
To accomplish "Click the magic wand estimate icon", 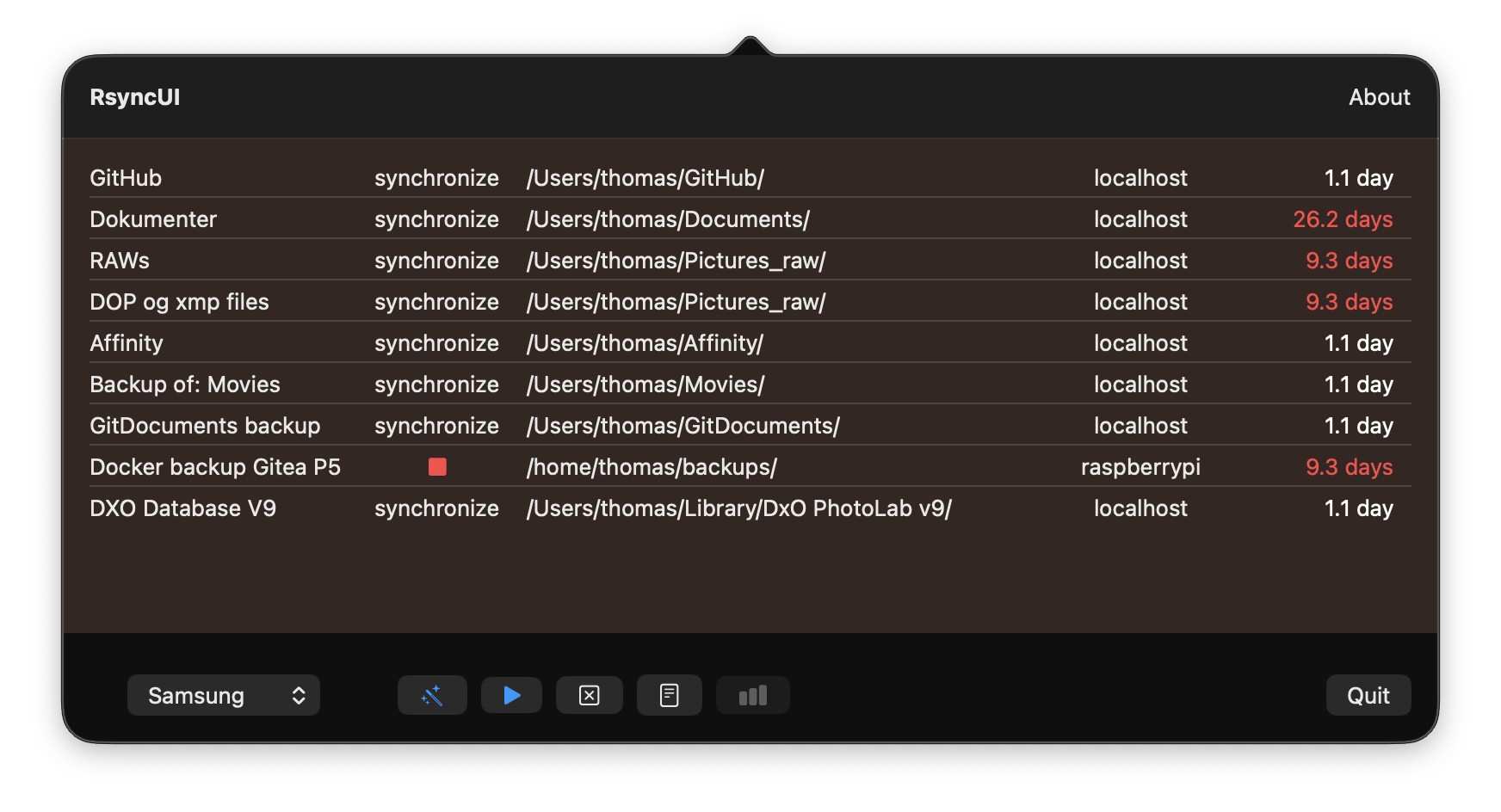I will coord(432,695).
